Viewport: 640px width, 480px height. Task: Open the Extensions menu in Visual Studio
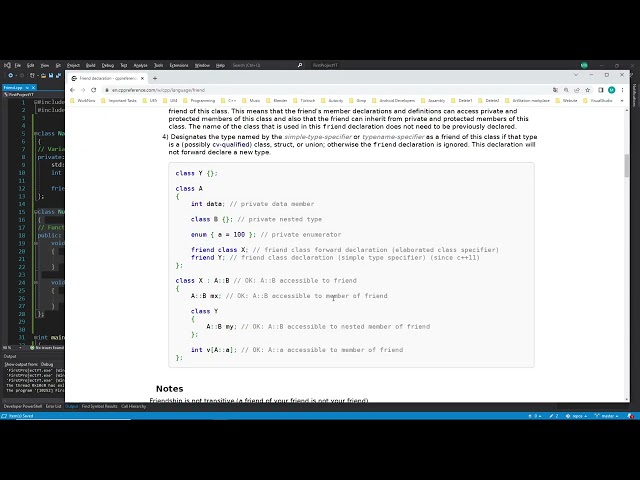tap(179, 65)
